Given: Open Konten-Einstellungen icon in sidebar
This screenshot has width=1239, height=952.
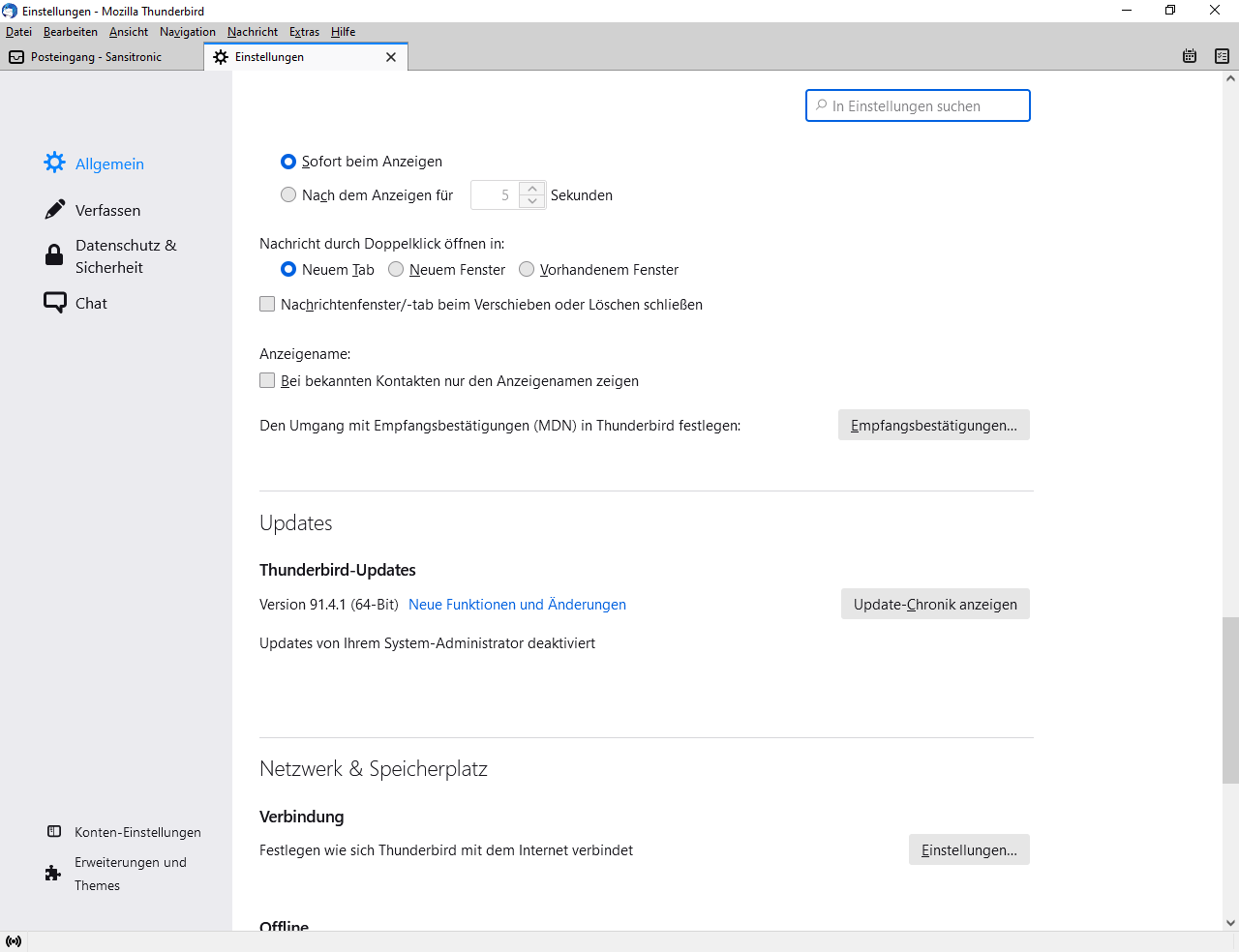Looking at the screenshot, I should (54, 831).
